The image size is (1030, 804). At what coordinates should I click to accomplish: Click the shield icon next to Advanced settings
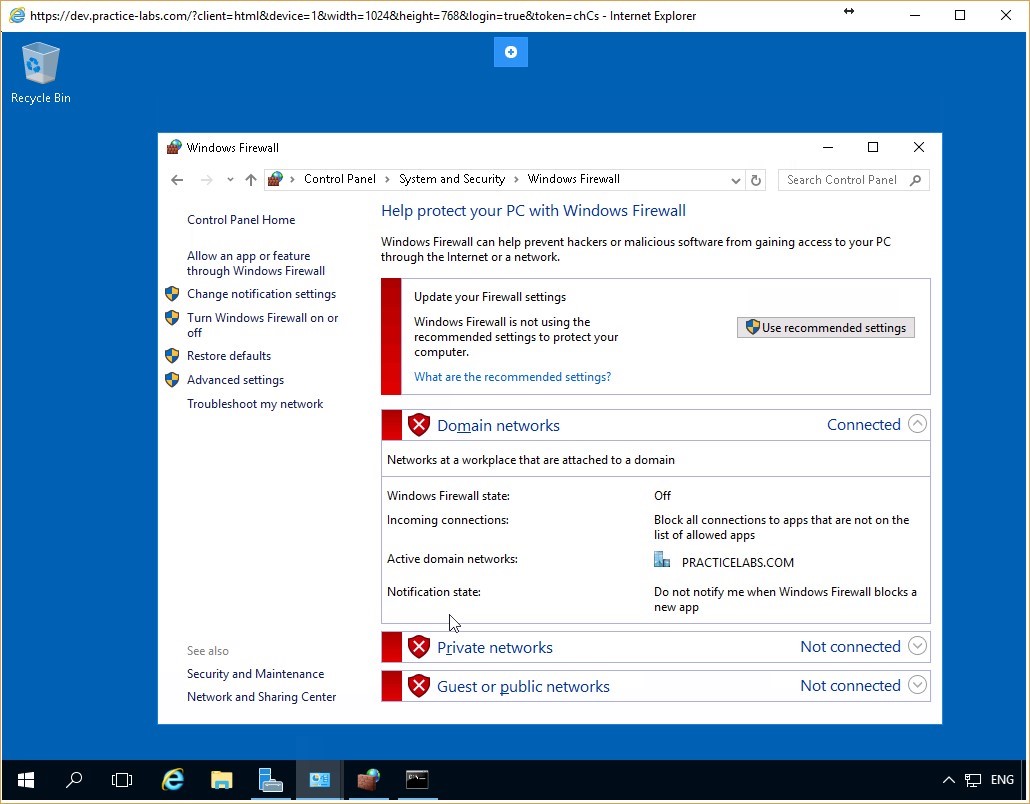(x=172, y=379)
